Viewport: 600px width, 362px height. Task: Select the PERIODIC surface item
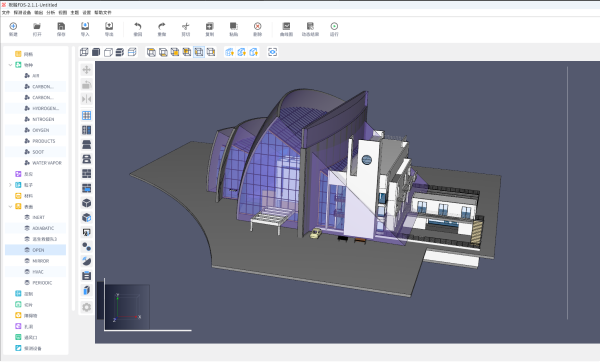click(x=35, y=283)
